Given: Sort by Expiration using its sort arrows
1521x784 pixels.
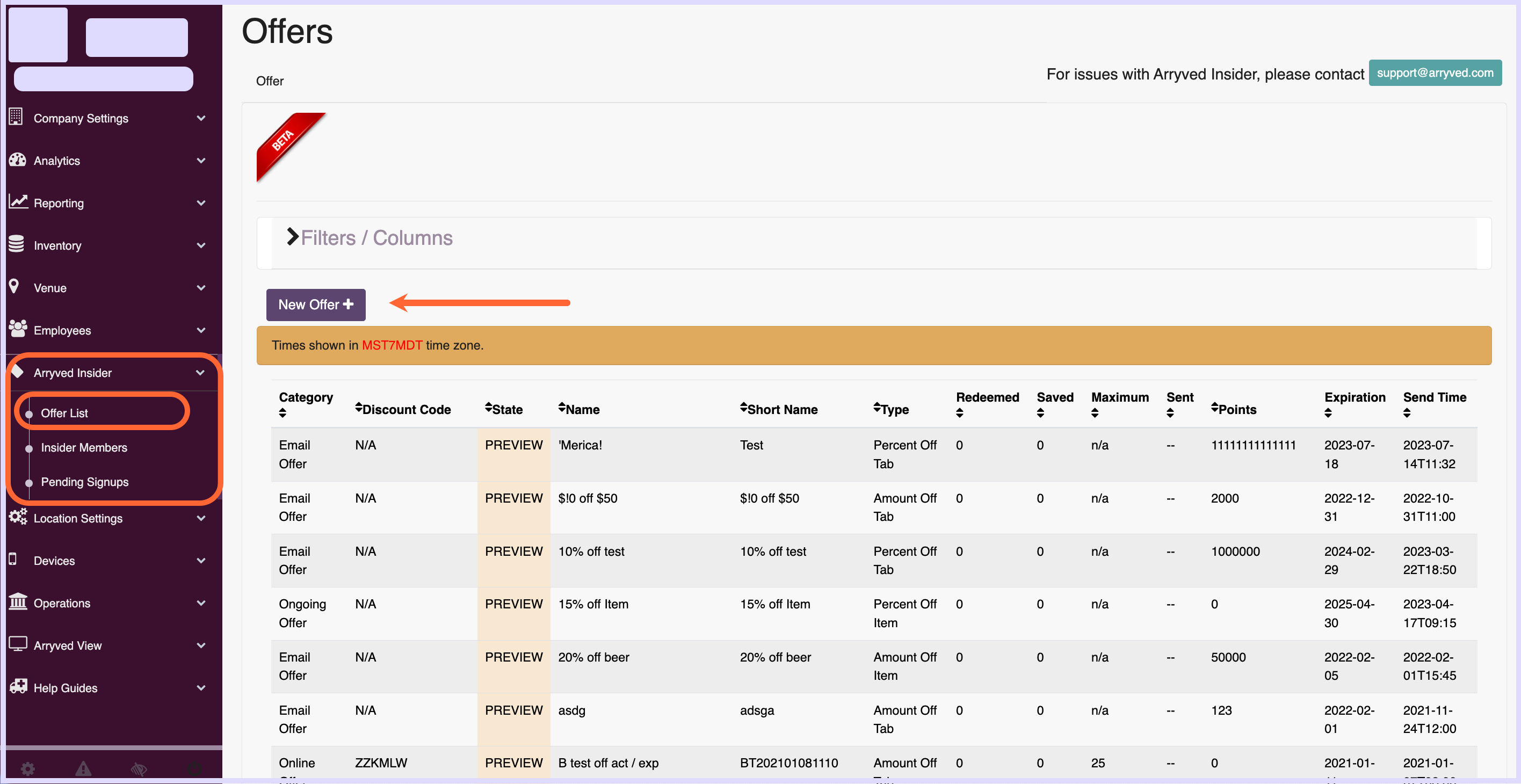Looking at the screenshot, I should tap(1328, 413).
